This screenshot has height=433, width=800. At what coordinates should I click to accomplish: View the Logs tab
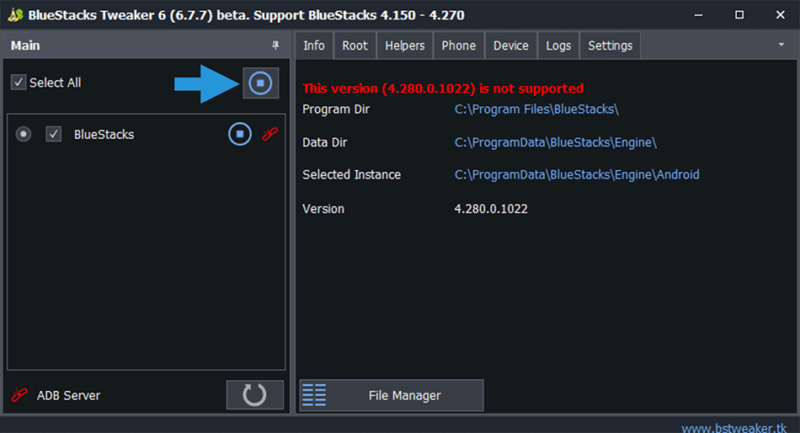558,45
